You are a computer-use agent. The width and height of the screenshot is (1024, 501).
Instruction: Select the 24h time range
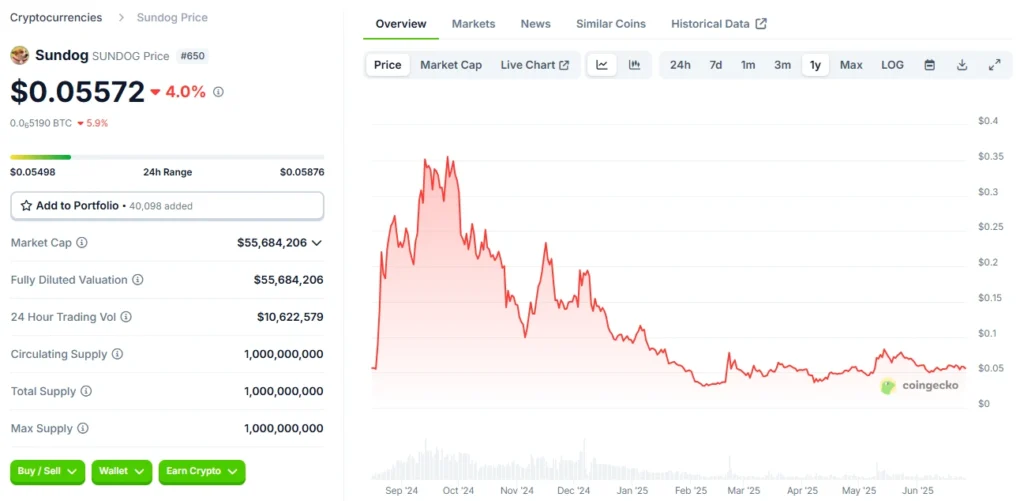tap(680, 65)
